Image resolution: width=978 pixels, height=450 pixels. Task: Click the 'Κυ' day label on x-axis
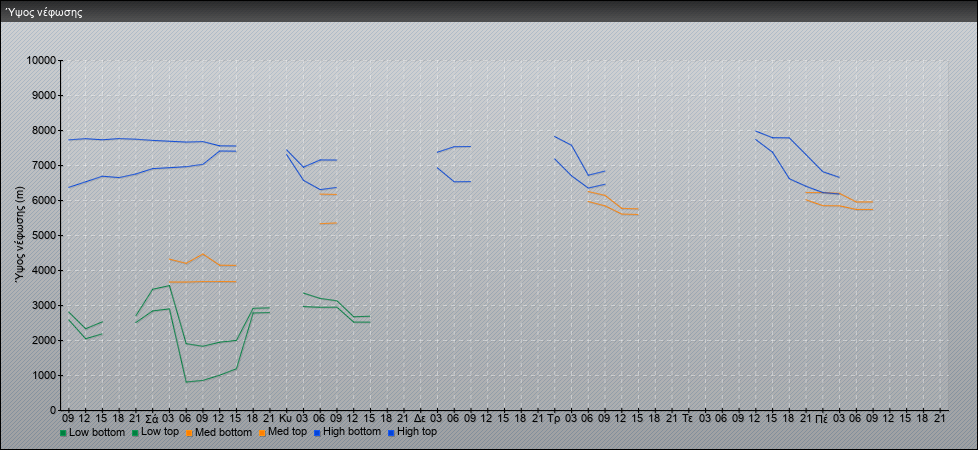286,418
